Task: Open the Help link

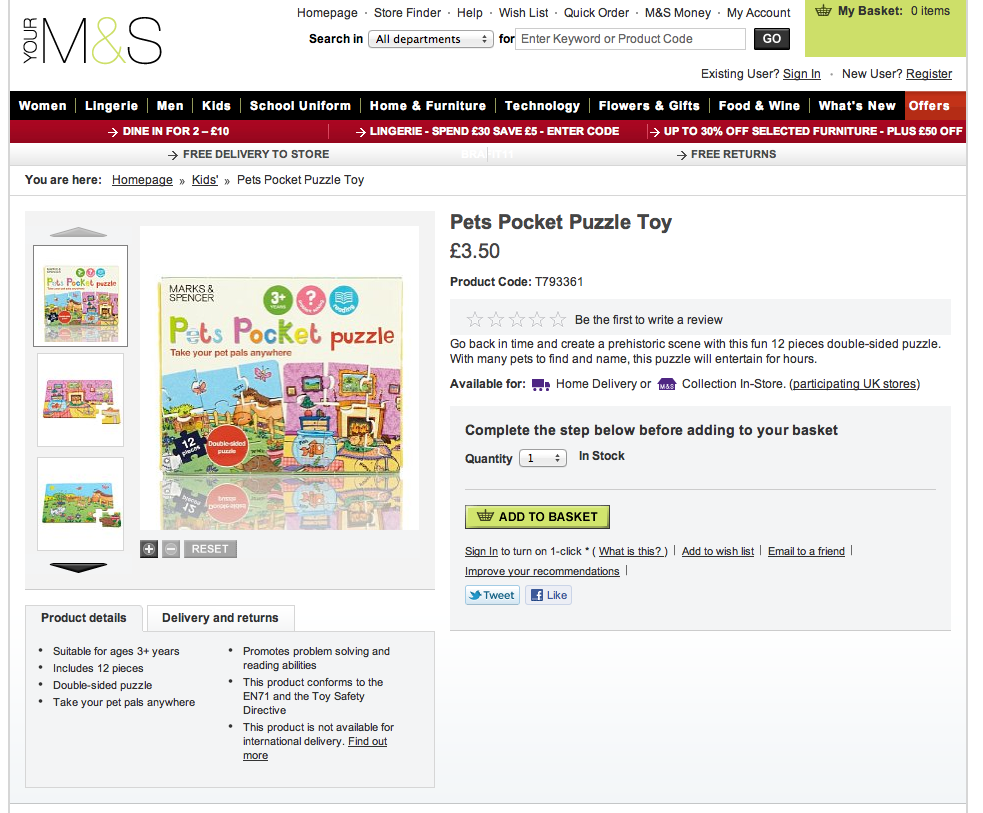Action: point(470,13)
